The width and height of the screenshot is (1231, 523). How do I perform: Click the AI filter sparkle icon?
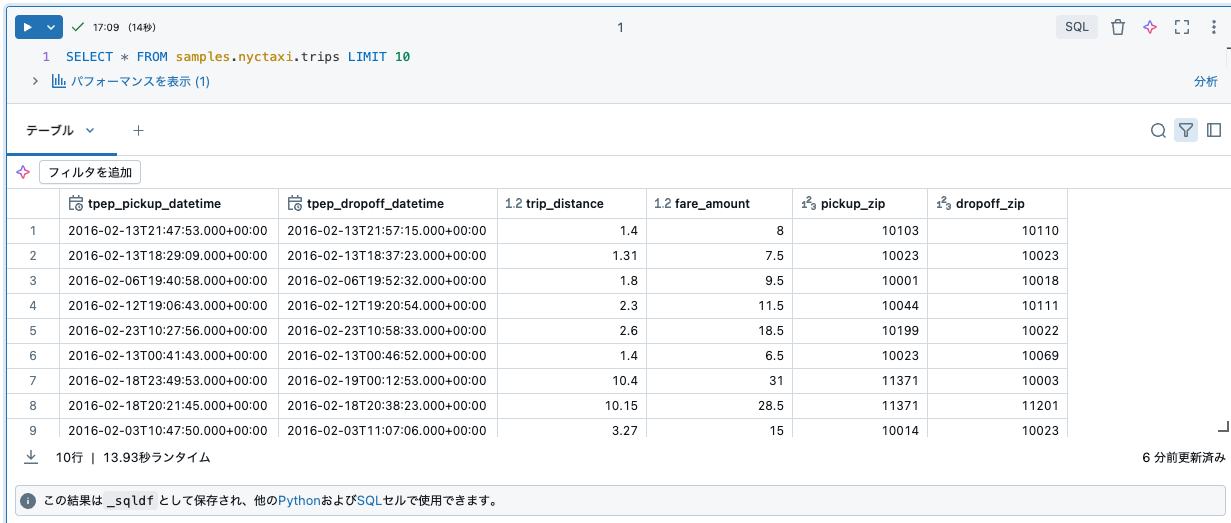[23, 172]
